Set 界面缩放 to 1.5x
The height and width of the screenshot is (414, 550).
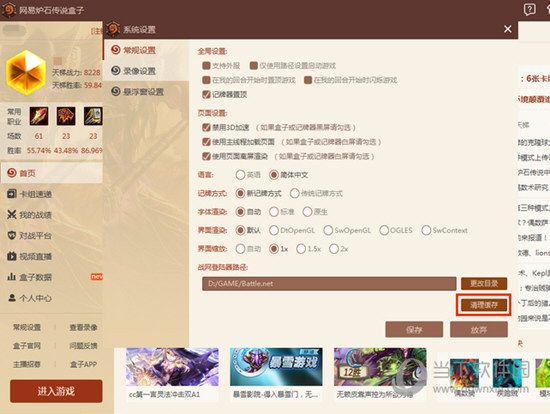[x=301, y=249]
